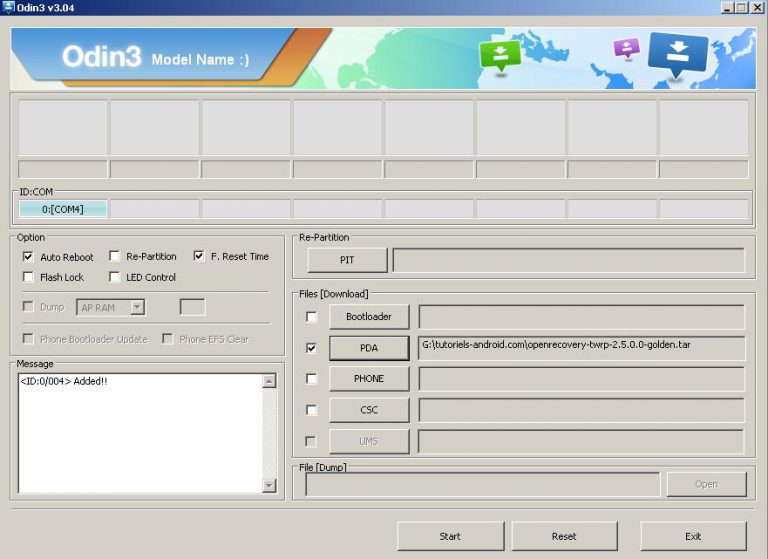This screenshot has height=559, width=768.
Task: Uncheck the PDA file checkbox
Action: point(311,348)
